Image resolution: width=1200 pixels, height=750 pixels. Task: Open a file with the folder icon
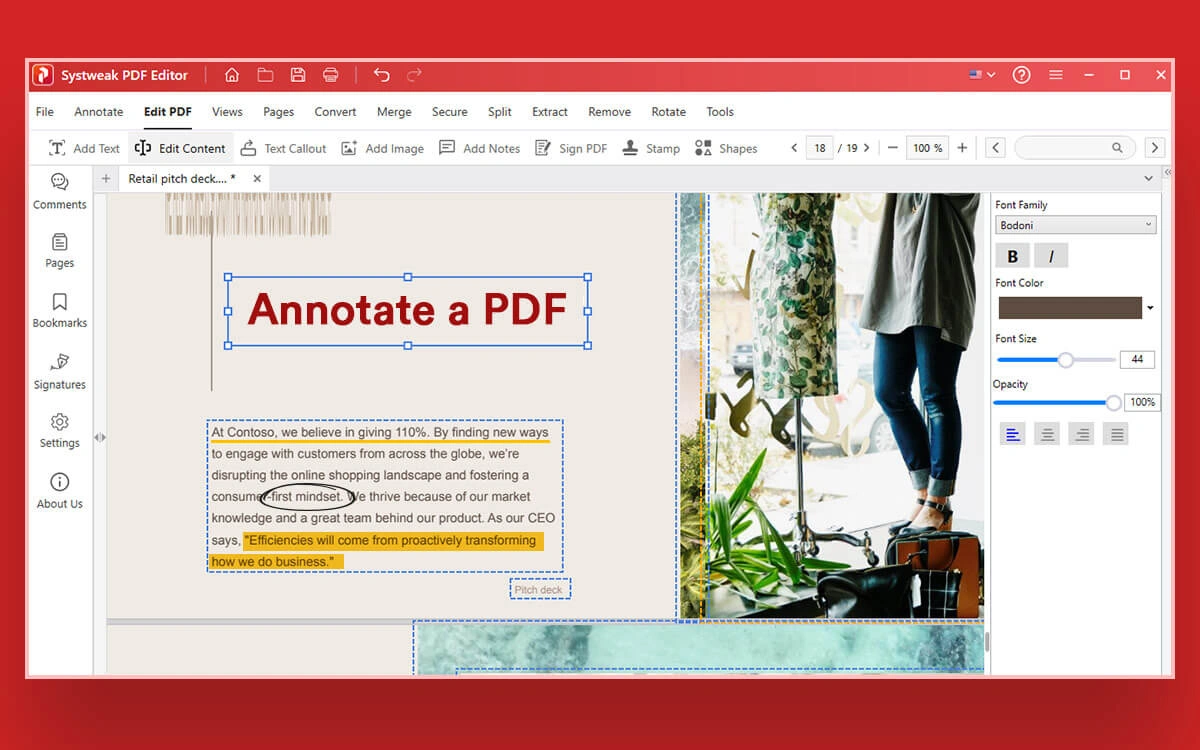pyautogui.click(x=265, y=75)
